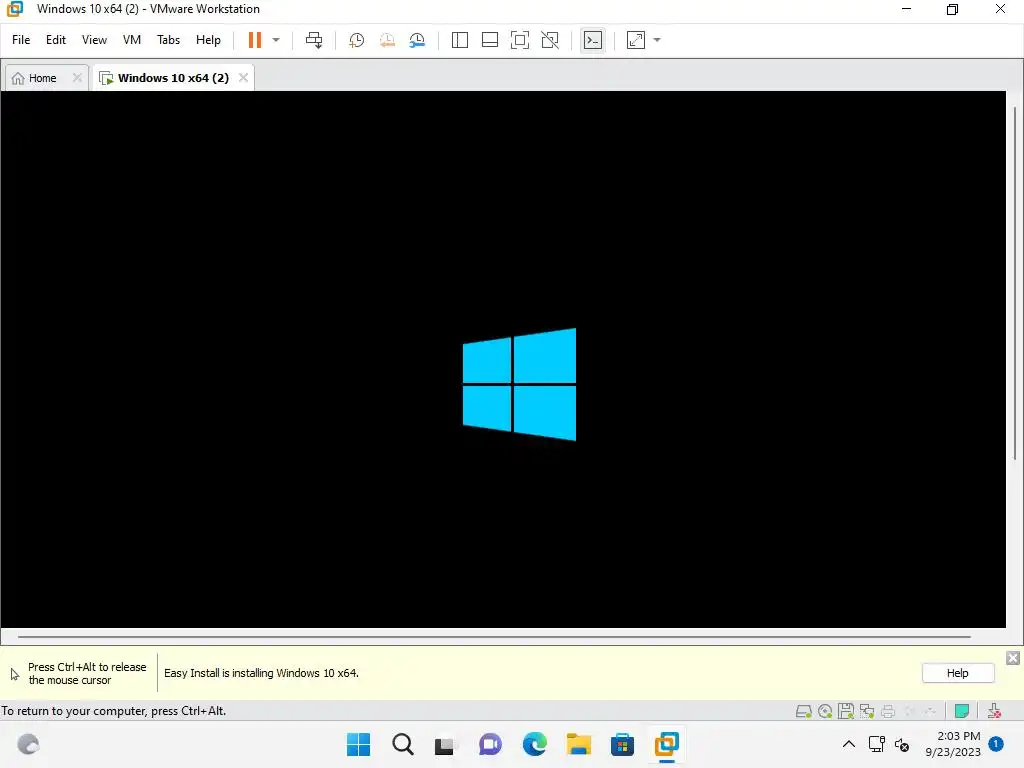Click the VMware Workstation title bar icon
Image resolution: width=1024 pixels, height=768 pixels.
pos(14,9)
